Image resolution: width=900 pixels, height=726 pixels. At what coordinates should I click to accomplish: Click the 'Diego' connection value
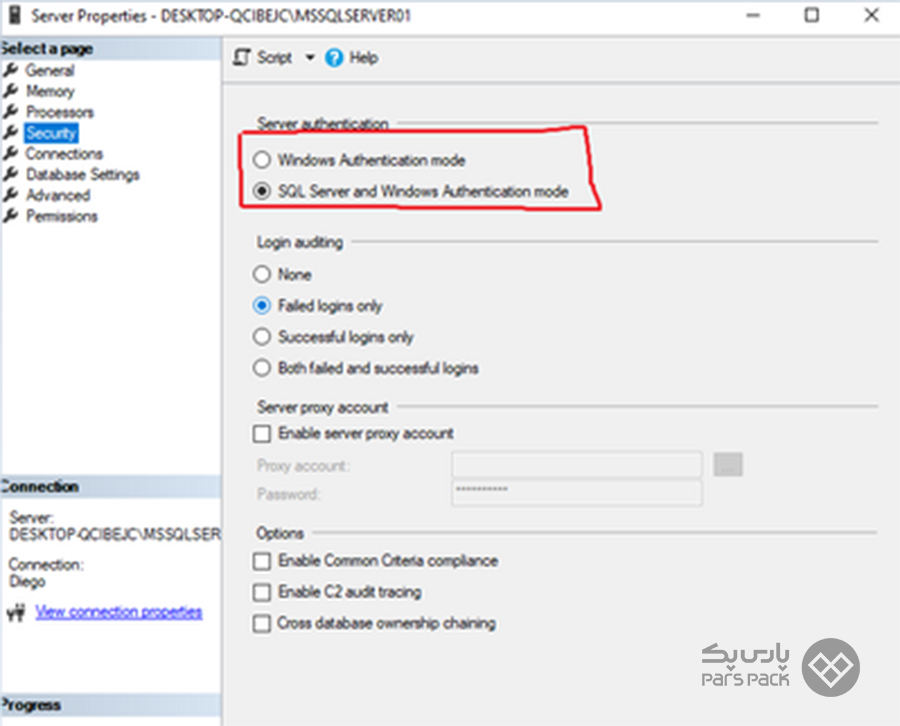[27, 581]
